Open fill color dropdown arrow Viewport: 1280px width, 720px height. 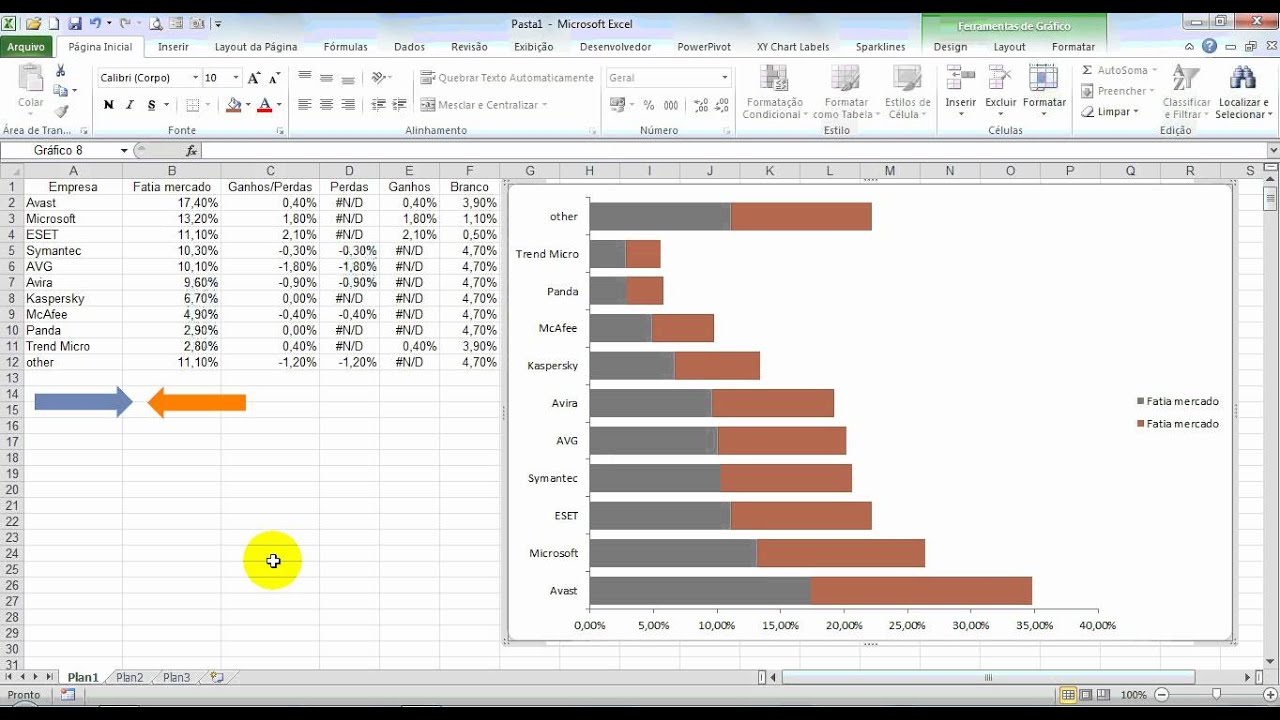click(x=247, y=105)
